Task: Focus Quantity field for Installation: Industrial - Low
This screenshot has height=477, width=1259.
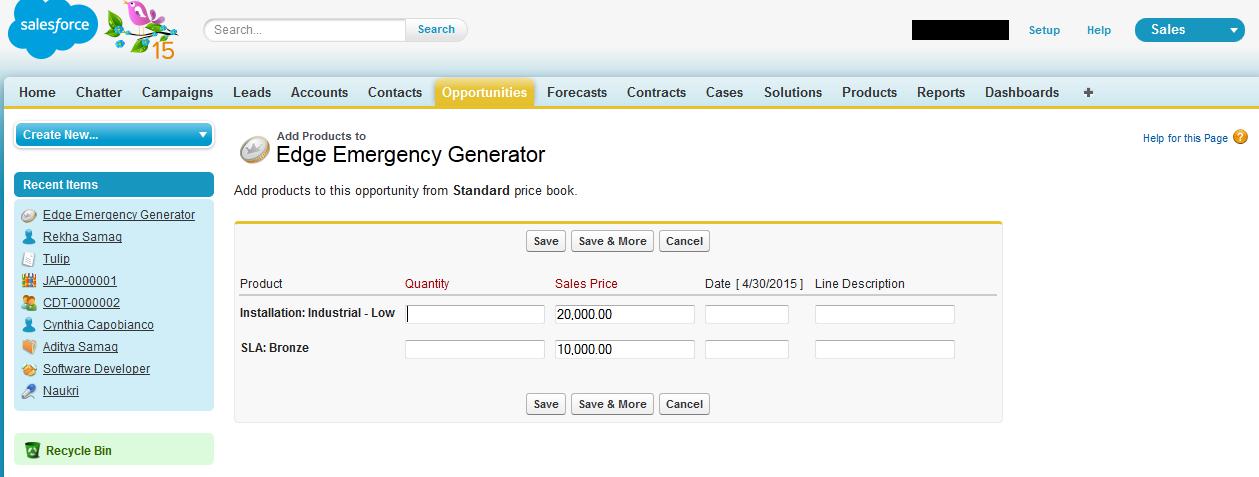Action: pos(475,314)
